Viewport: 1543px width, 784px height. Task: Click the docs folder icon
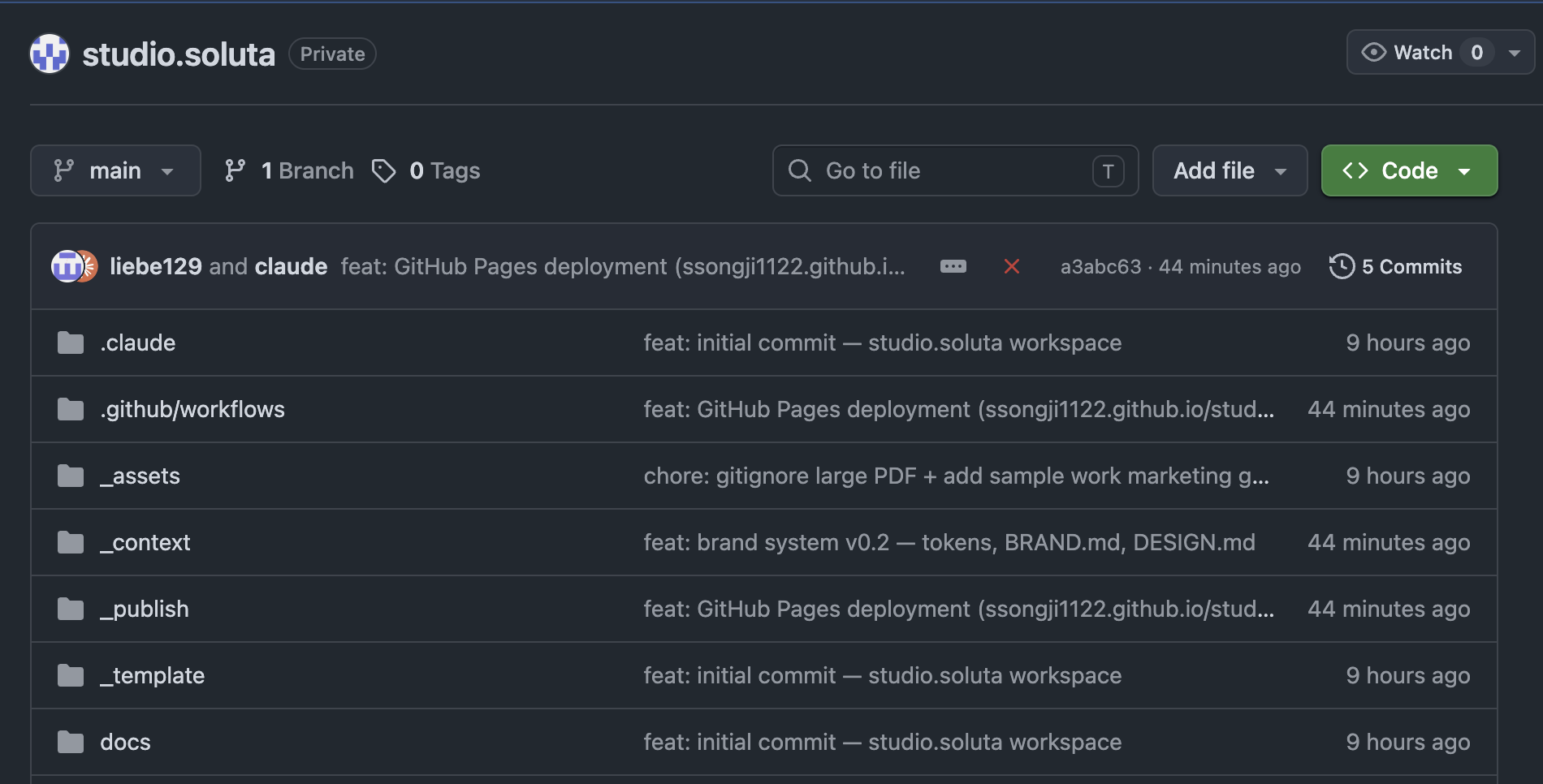click(x=71, y=742)
